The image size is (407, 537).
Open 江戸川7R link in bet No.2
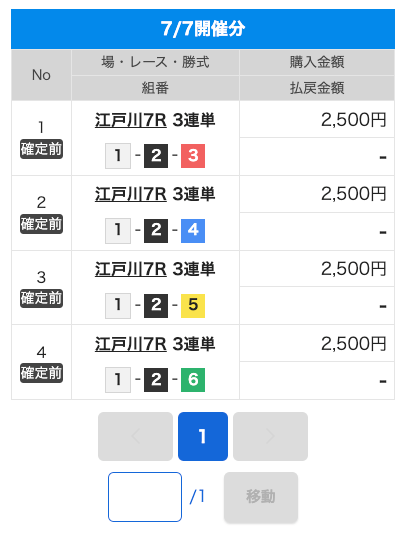click(x=131, y=195)
